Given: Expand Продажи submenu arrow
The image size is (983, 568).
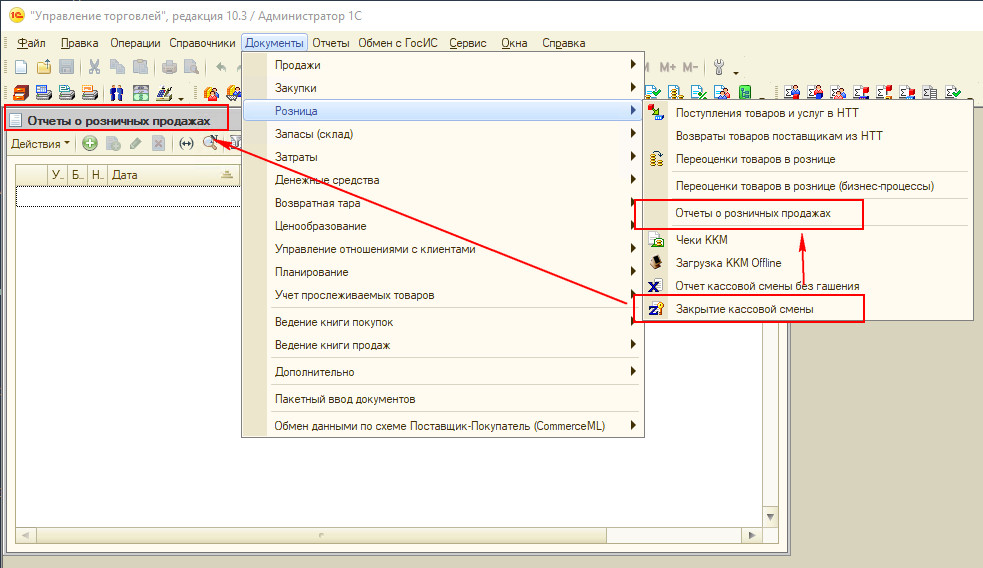Looking at the screenshot, I should [633, 64].
